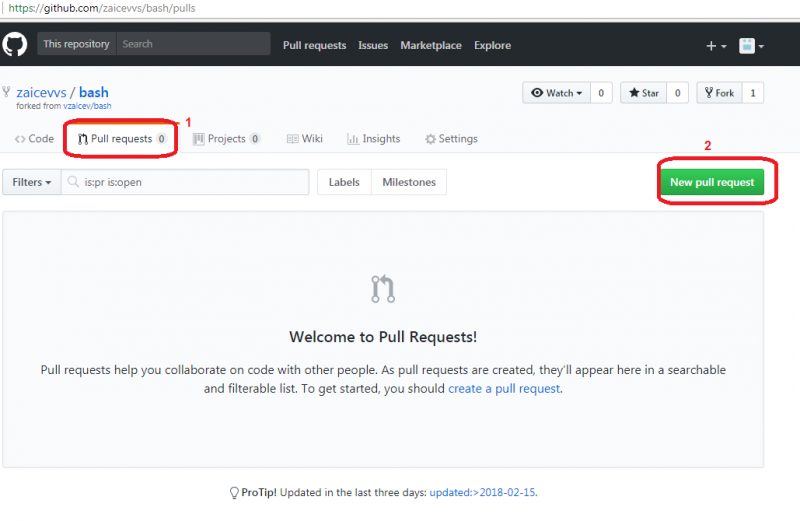Open the plus create-new dropdown
800x521 pixels.
tap(716, 46)
